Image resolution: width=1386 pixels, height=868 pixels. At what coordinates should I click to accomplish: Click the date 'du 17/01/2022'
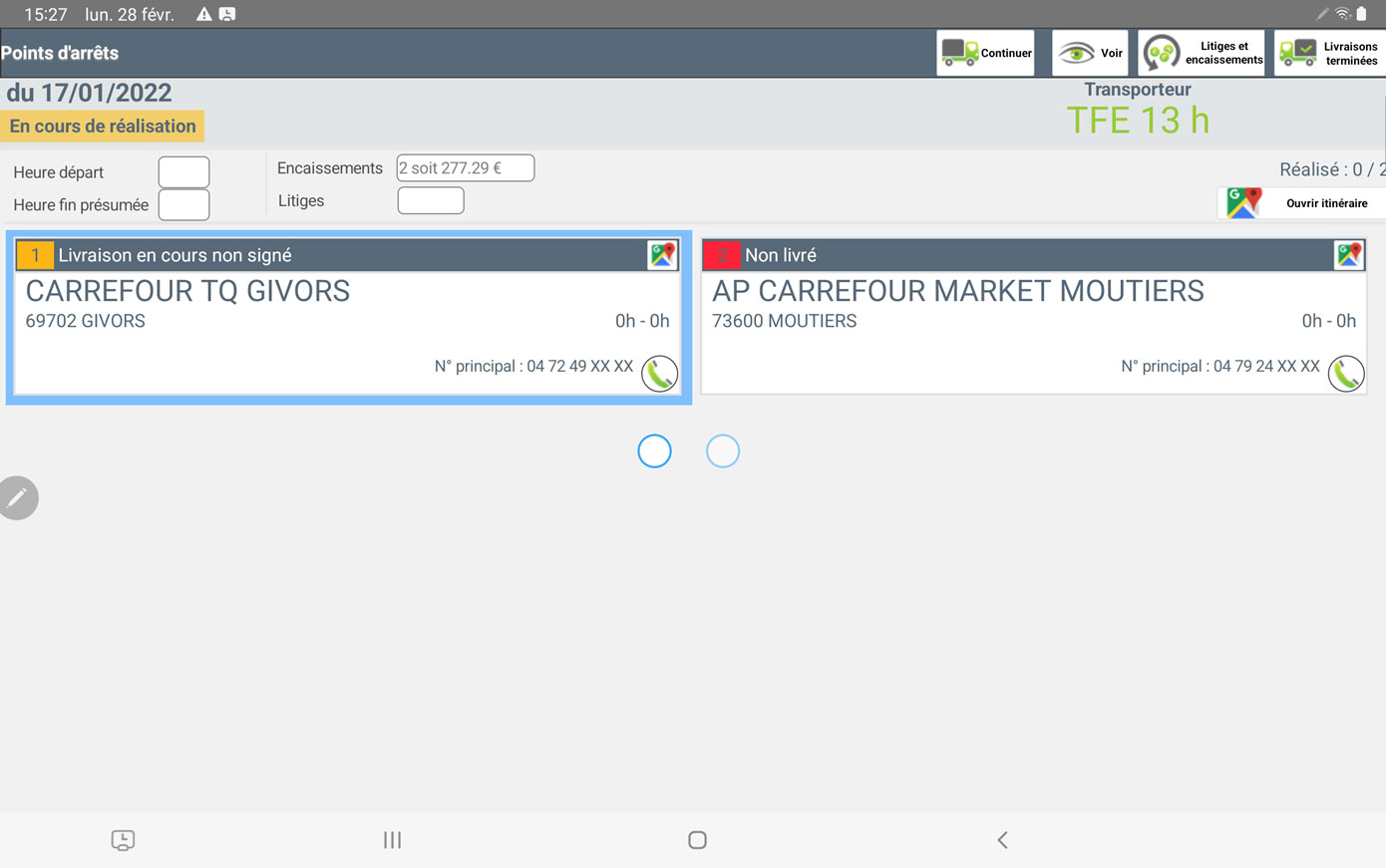point(89,93)
